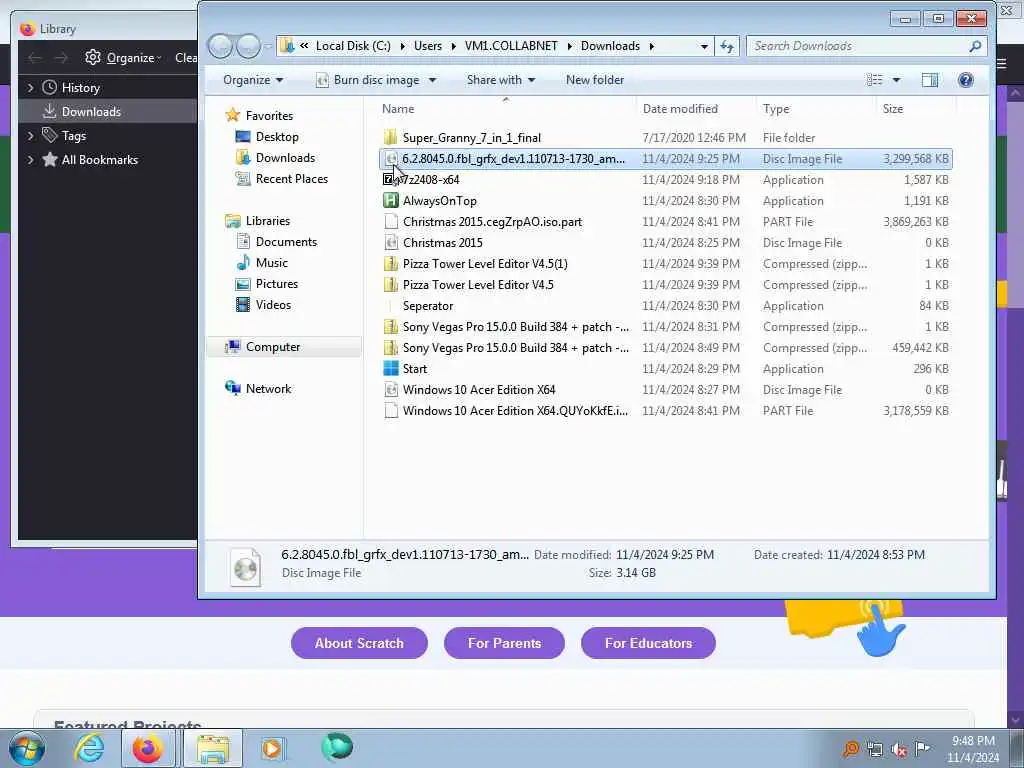Click the Videos library icon
1024x768 pixels.
[x=243, y=305]
